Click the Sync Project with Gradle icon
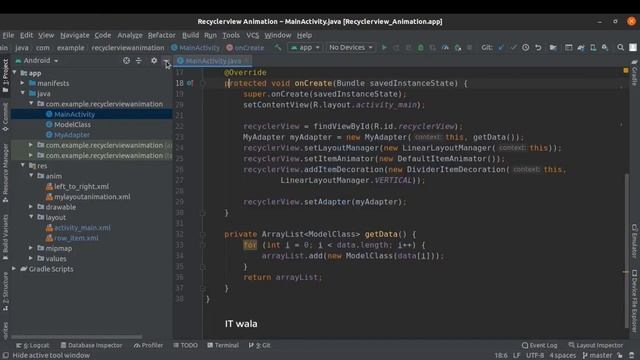The image size is (640, 360). [581, 48]
